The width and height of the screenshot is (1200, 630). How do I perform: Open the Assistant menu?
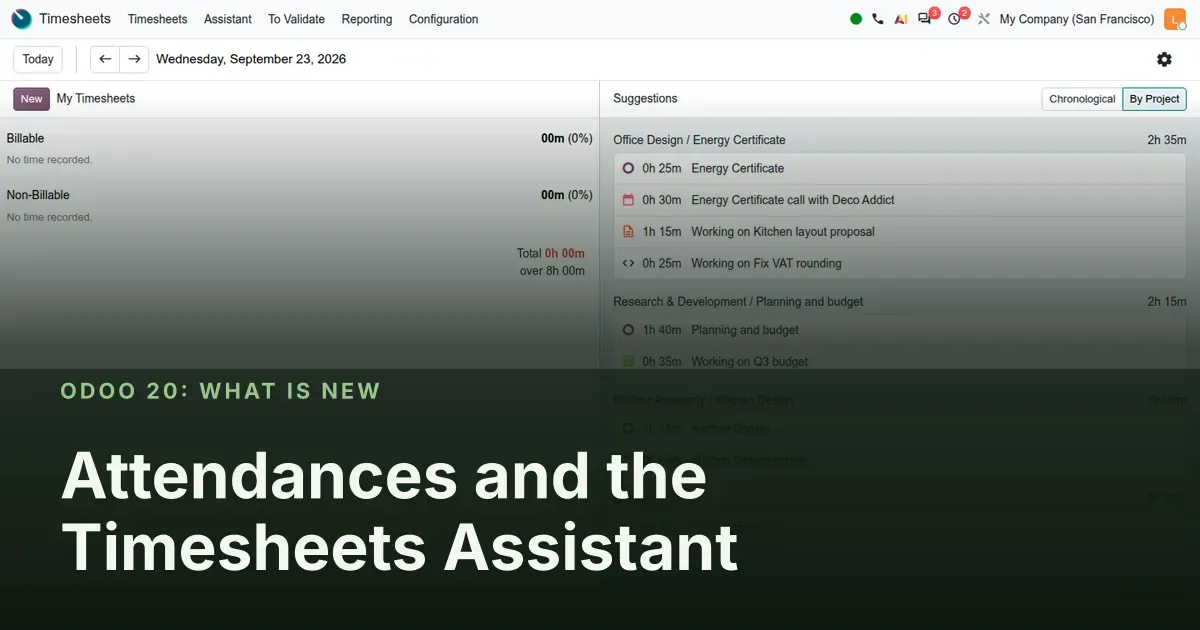point(227,19)
